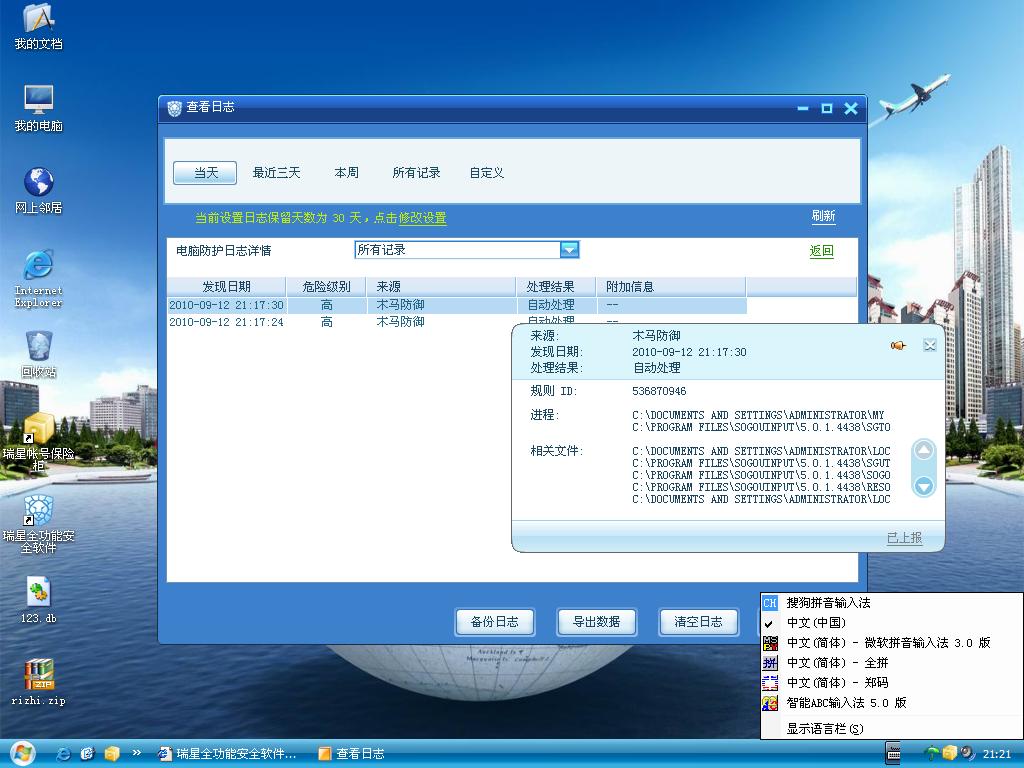Open the 123.db file icon
Viewport: 1024px width, 768px height.
tap(38, 592)
